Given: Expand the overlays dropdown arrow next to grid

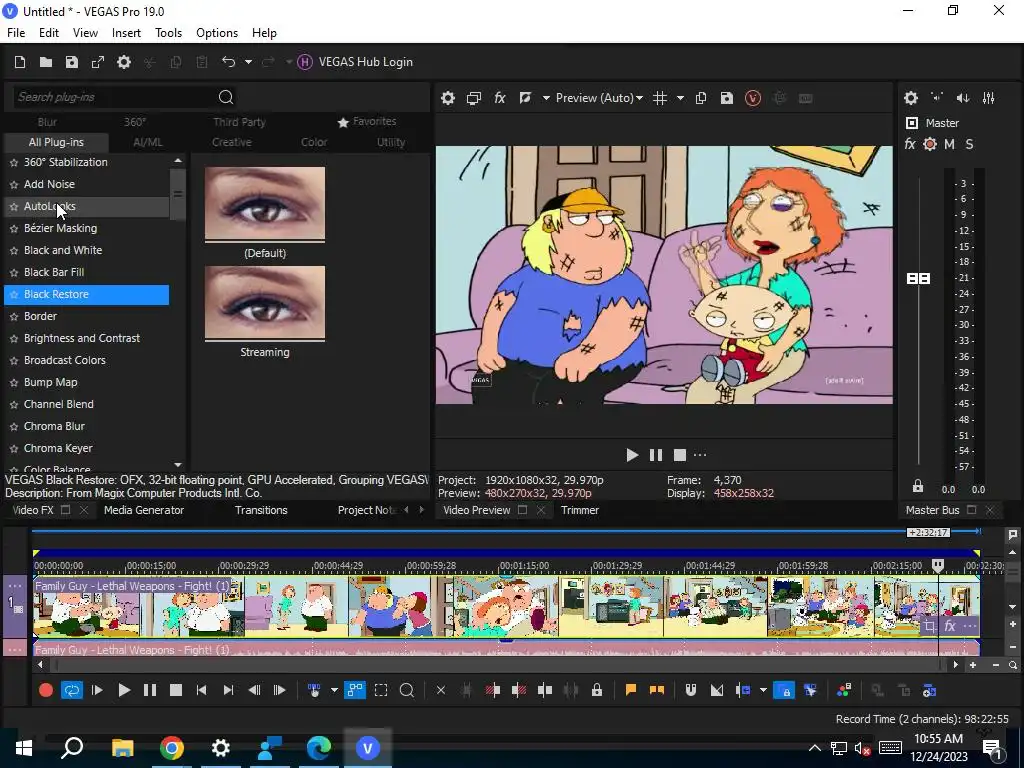Looking at the screenshot, I should pos(680,98).
